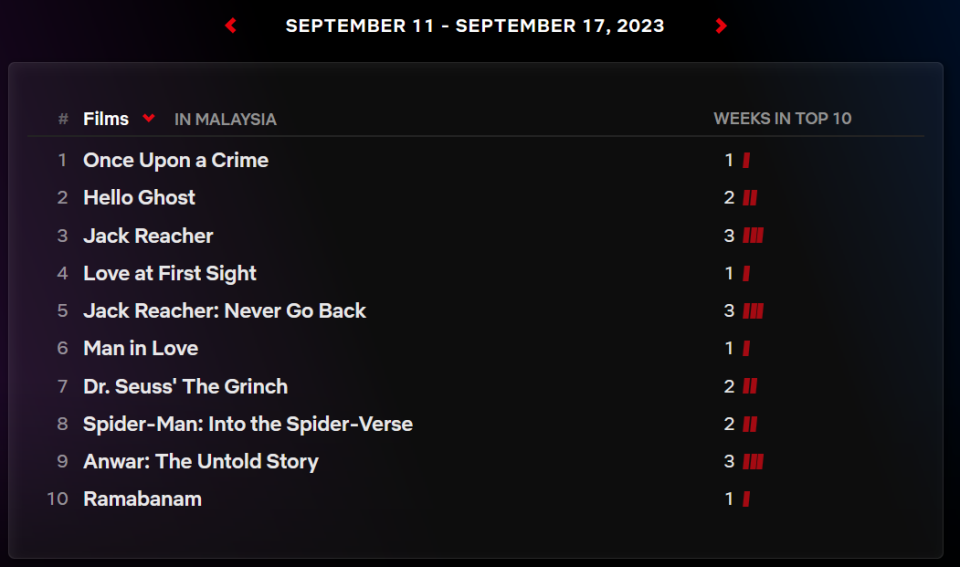Click the September 11 - September 17 date heading
960x567 pixels.
click(x=475, y=26)
